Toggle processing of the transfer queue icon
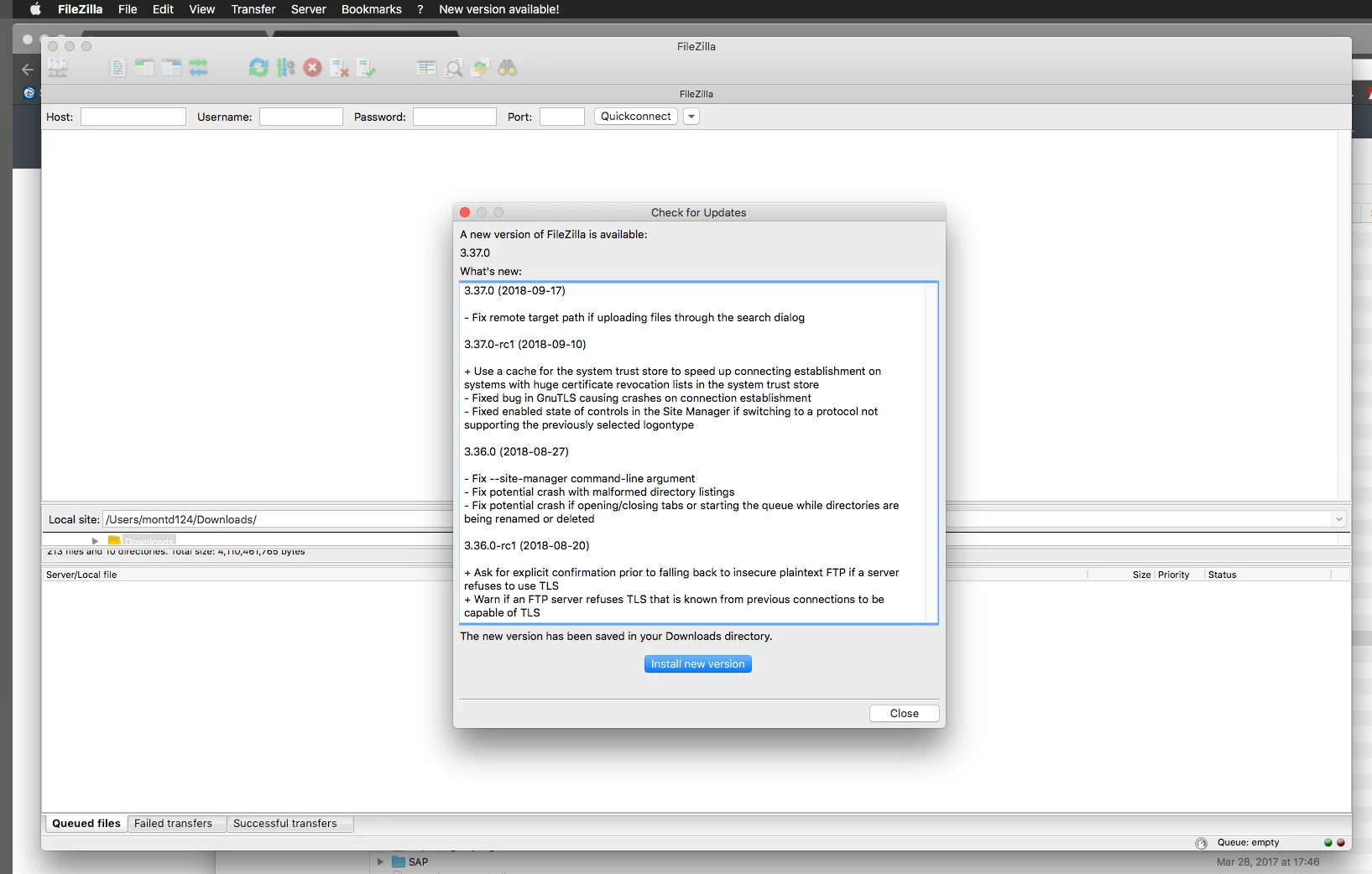 click(x=286, y=68)
